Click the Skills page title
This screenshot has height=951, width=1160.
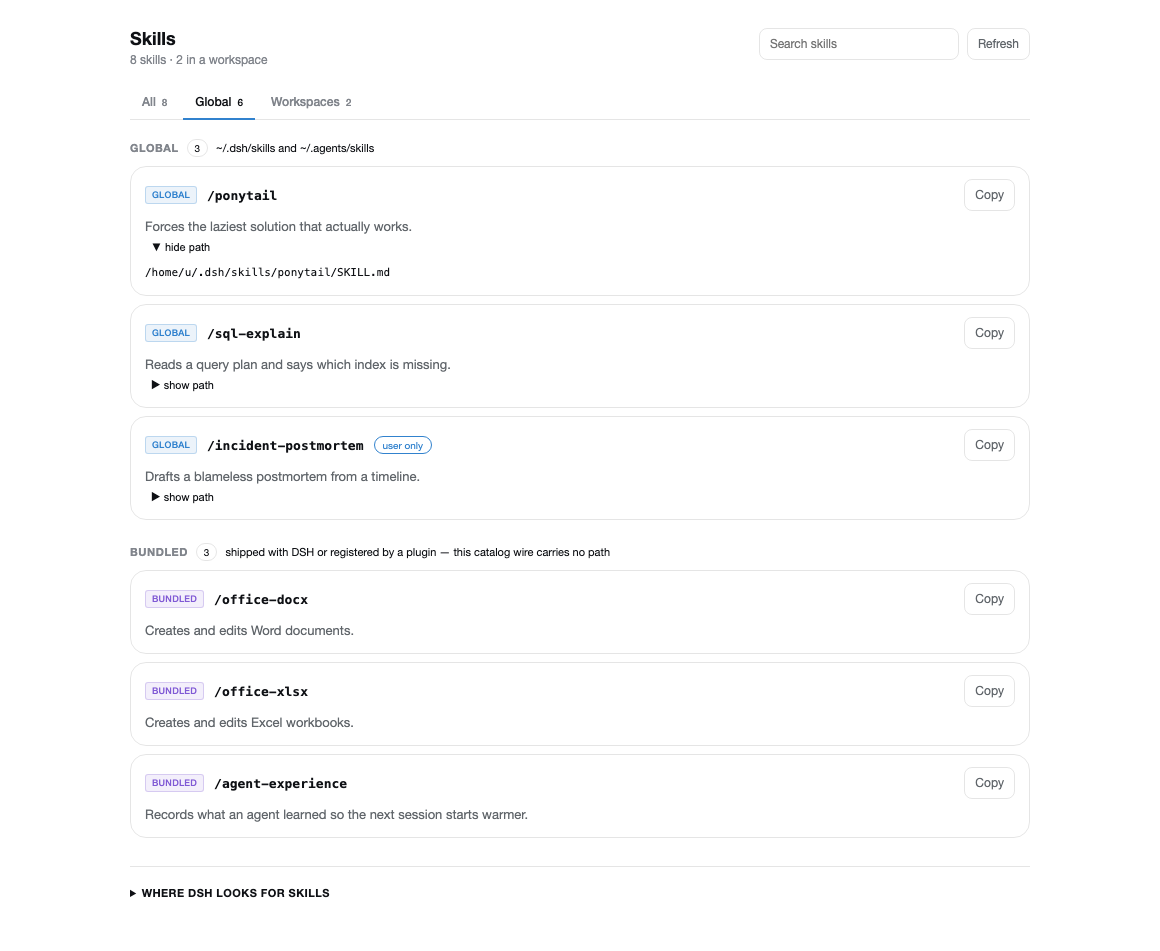tap(152, 38)
